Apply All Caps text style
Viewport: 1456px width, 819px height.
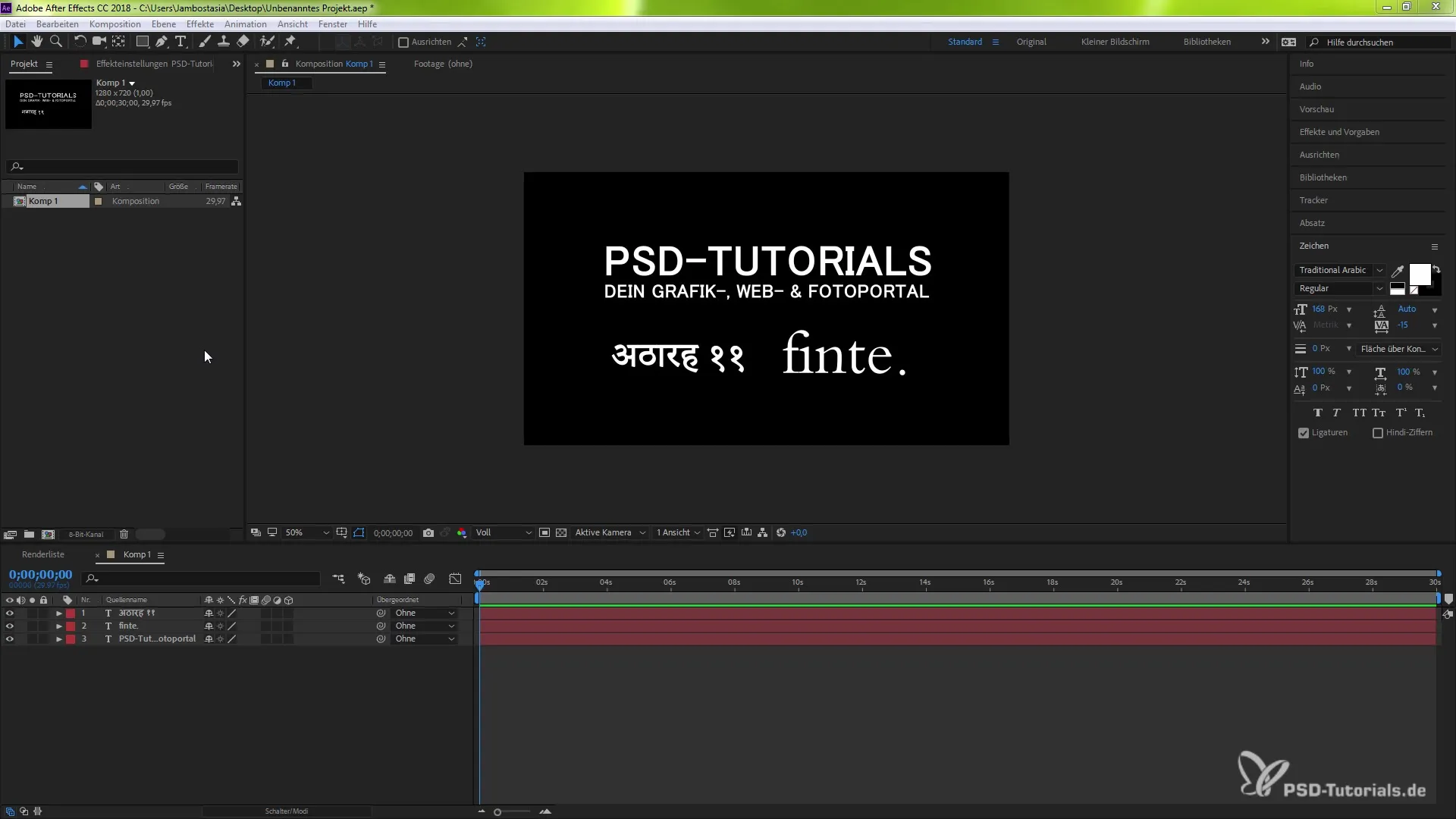pos(1359,413)
